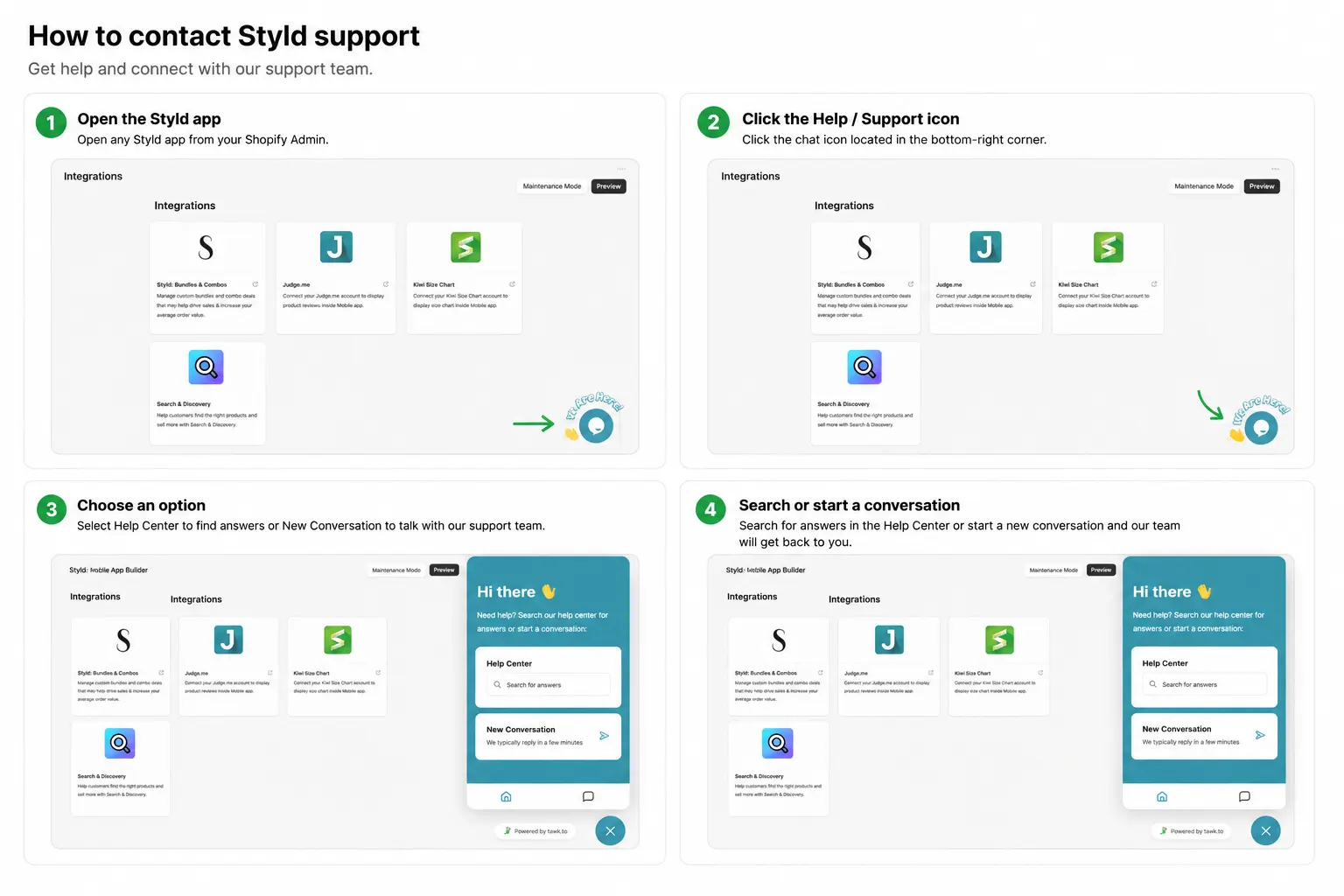Open Search & Discovery icon in step 2 screenshot
The image size is (1344, 896).
[x=864, y=367]
